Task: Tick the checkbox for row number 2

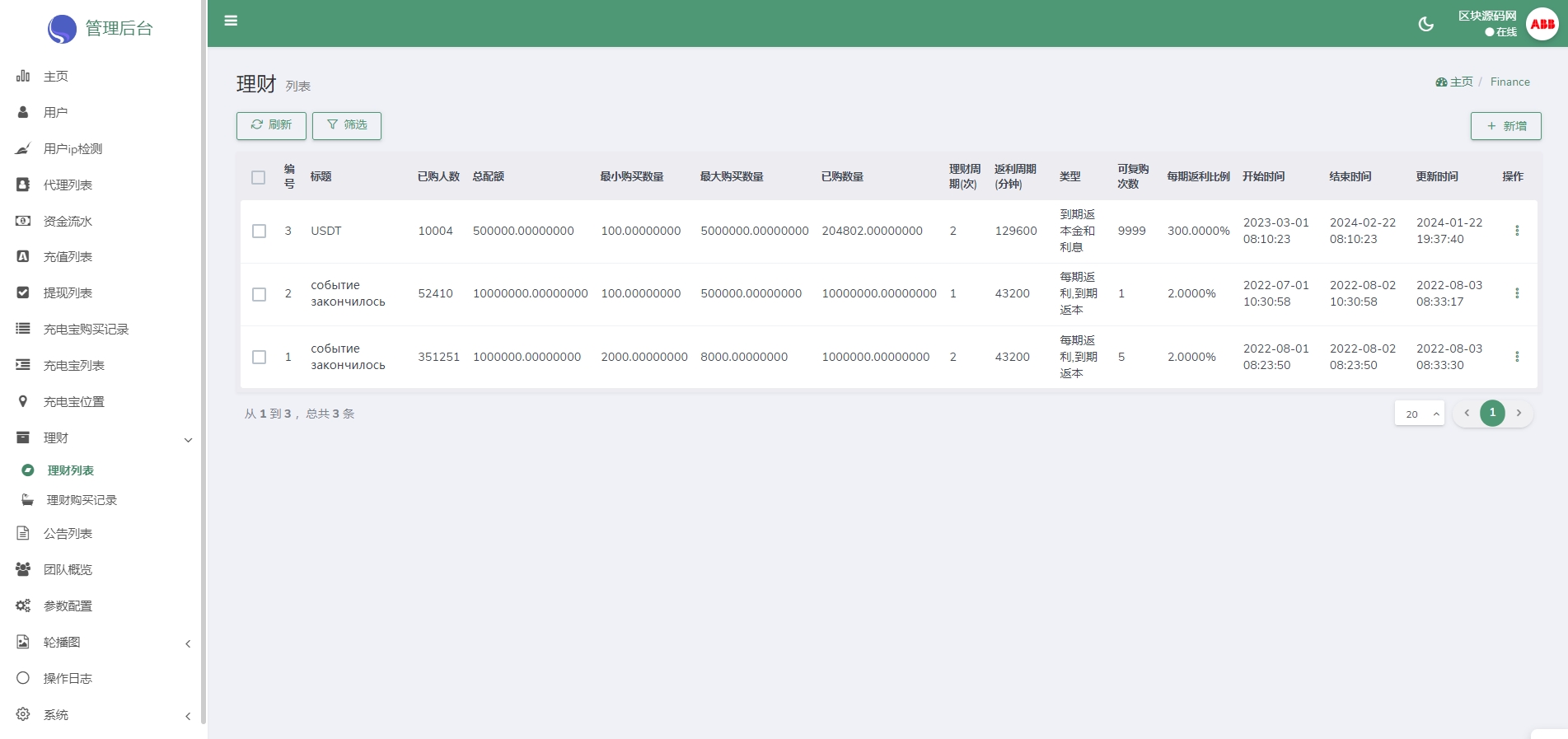Action: click(x=259, y=294)
